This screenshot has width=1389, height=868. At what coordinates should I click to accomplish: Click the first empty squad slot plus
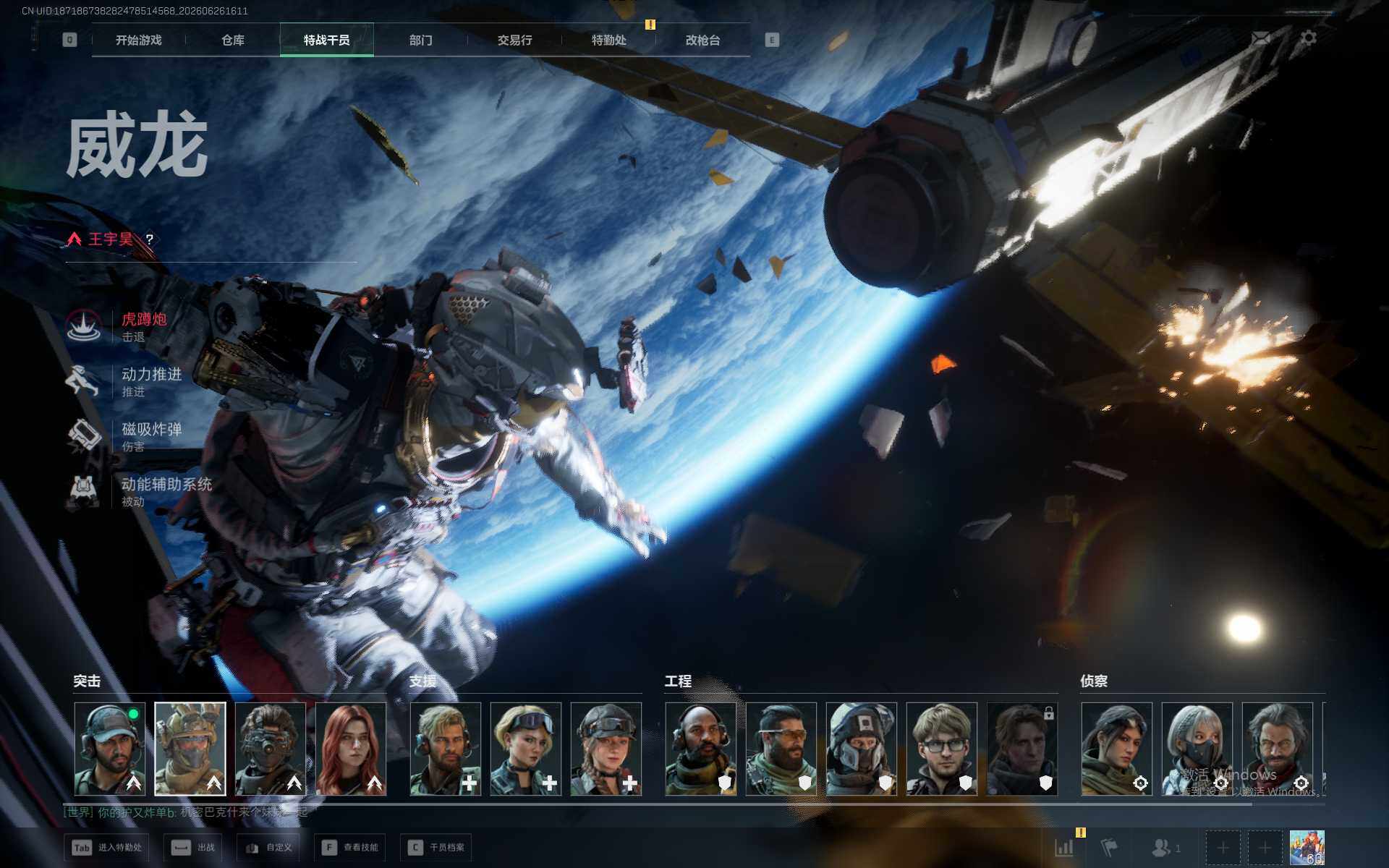tap(1223, 847)
